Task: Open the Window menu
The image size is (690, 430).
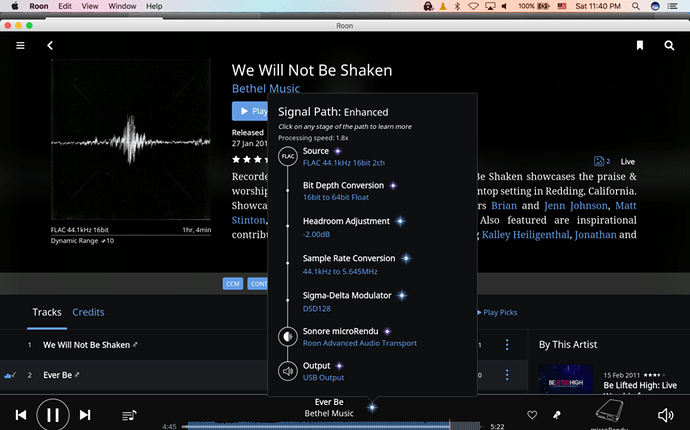Action: [122, 6]
